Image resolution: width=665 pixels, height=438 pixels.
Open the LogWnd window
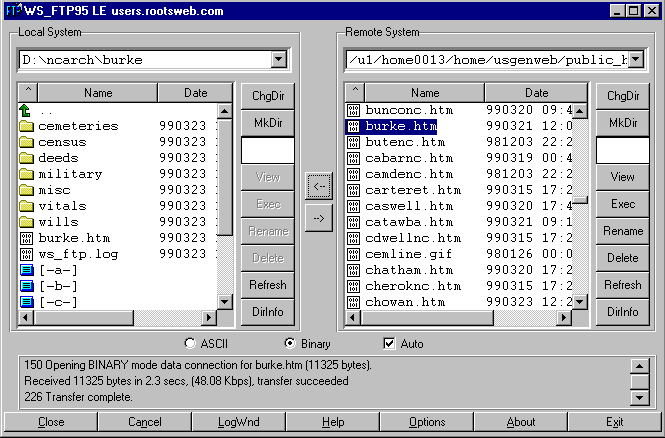(237, 422)
